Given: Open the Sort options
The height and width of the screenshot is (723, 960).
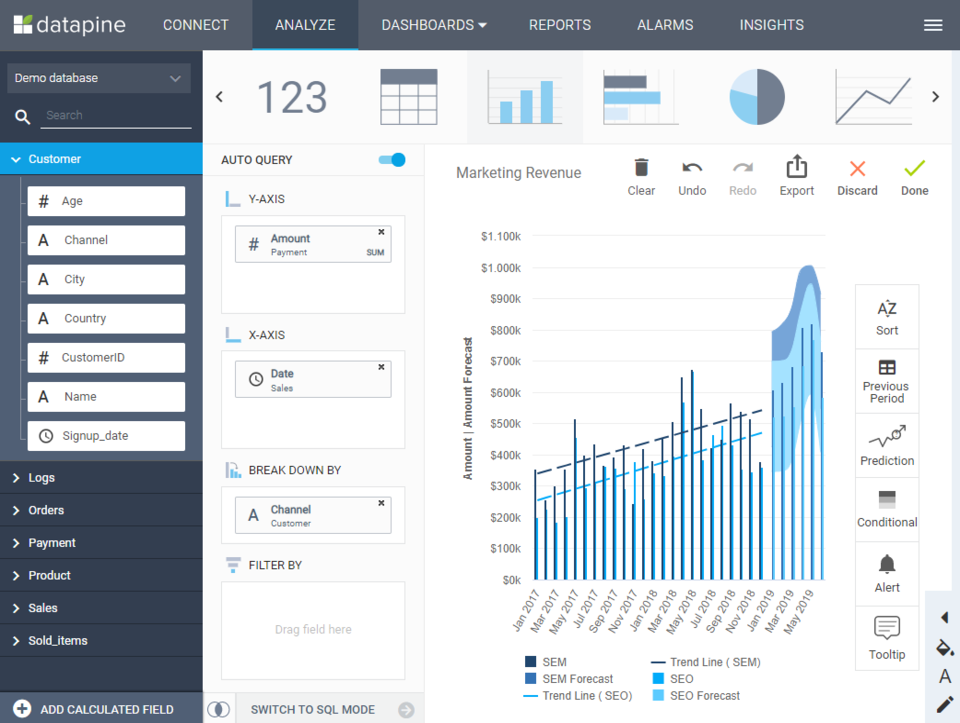Looking at the screenshot, I should pos(886,316).
